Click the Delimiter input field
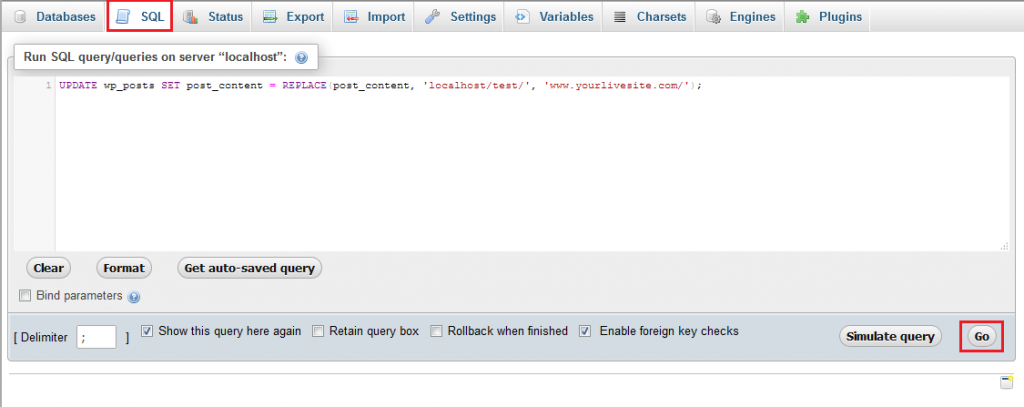The height and width of the screenshot is (407, 1024). click(97, 337)
